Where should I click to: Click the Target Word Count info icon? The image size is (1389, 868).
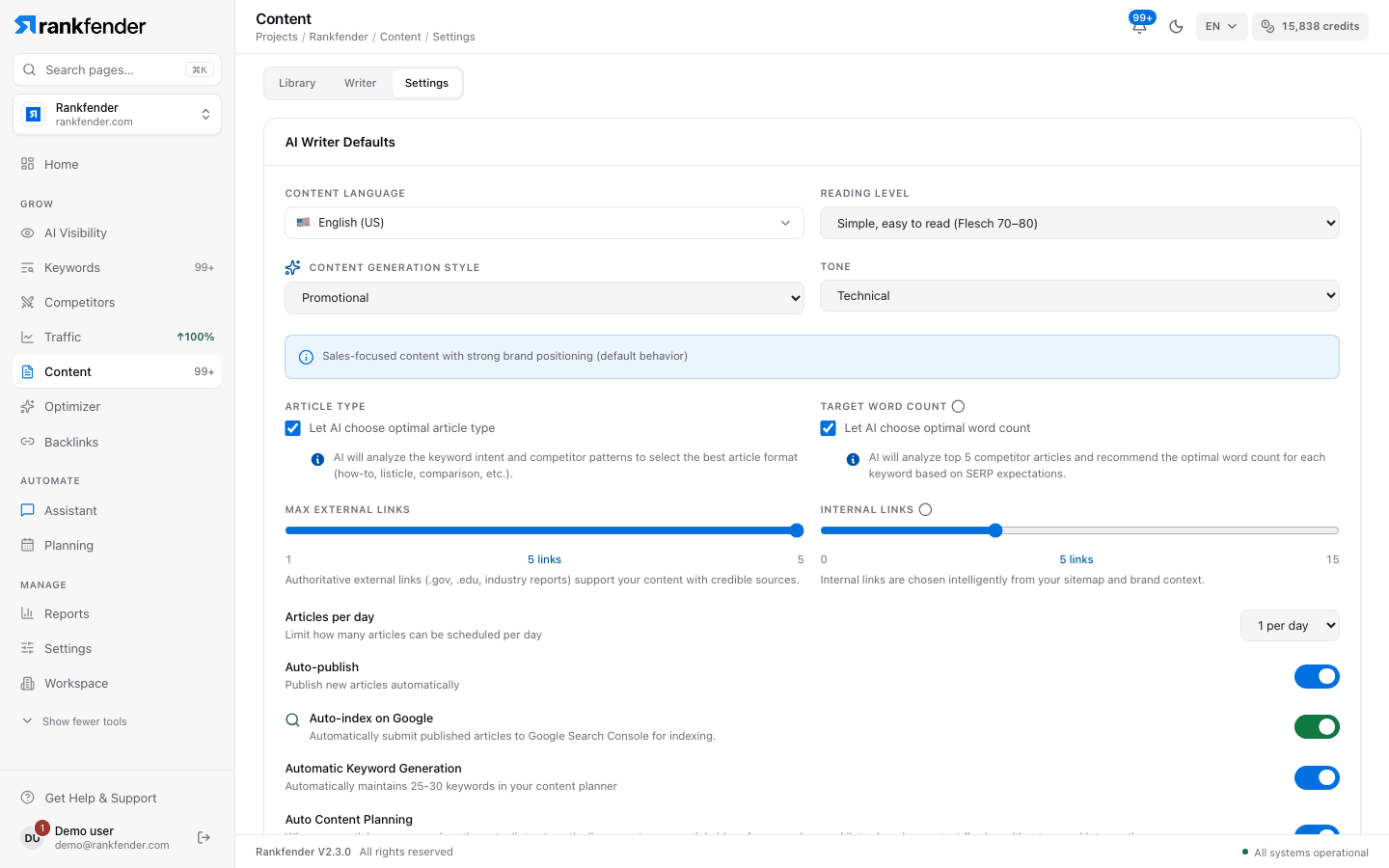pyautogui.click(x=958, y=406)
